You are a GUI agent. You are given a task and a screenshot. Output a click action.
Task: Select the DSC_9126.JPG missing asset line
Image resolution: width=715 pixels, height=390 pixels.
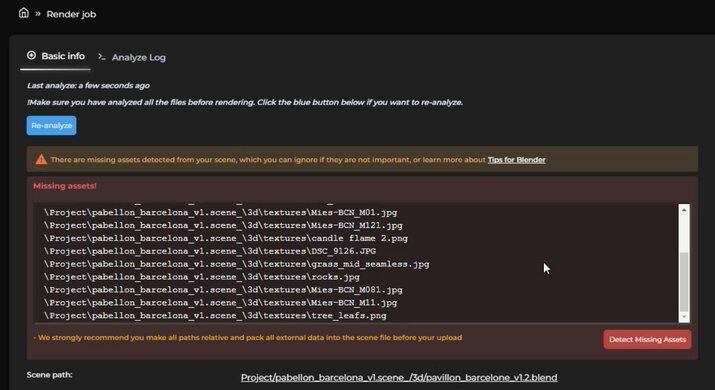coord(210,251)
